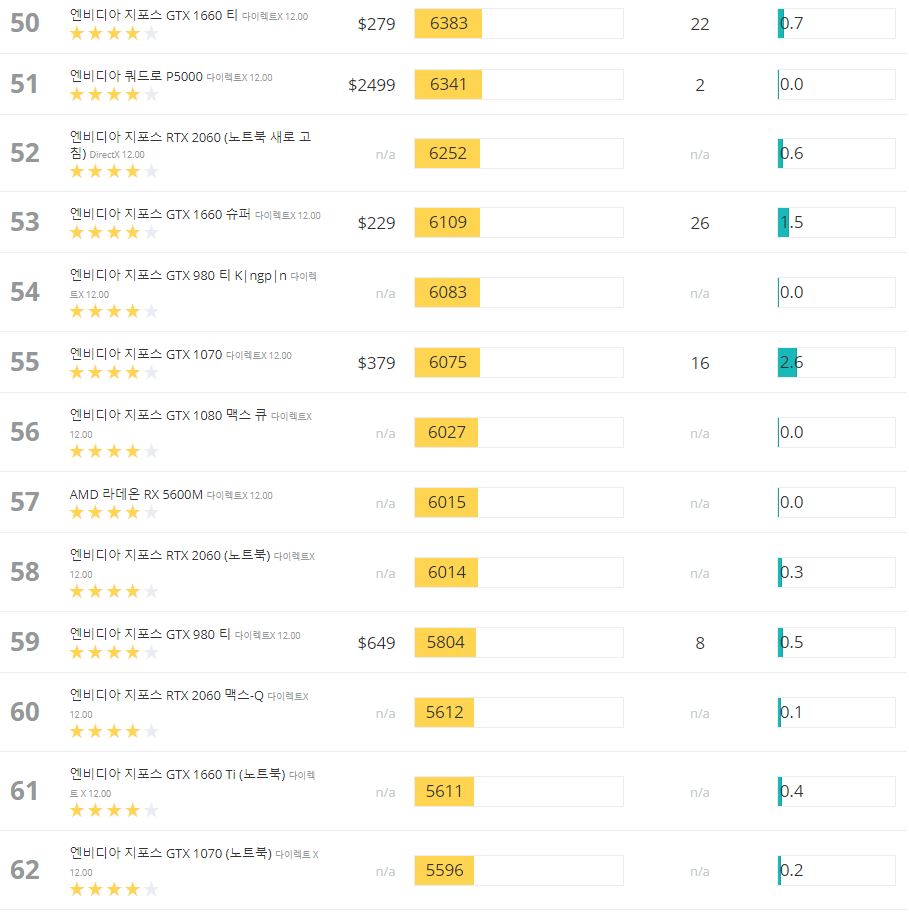This screenshot has height=915, width=909.
Task: Open the GeForce GTX 1660 Ti desktop link
Action: (x=153, y=15)
